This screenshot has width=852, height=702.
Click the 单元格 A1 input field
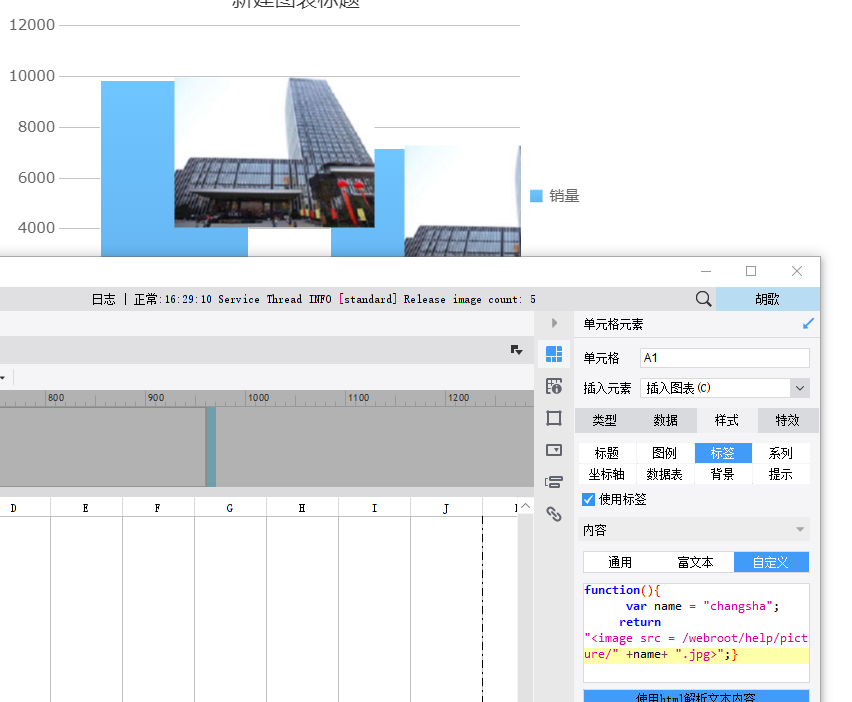(x=725, y=358)
